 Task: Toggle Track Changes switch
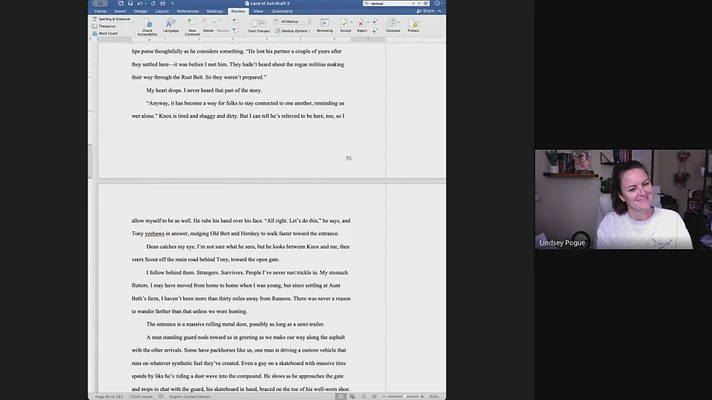tap(258, 23)
